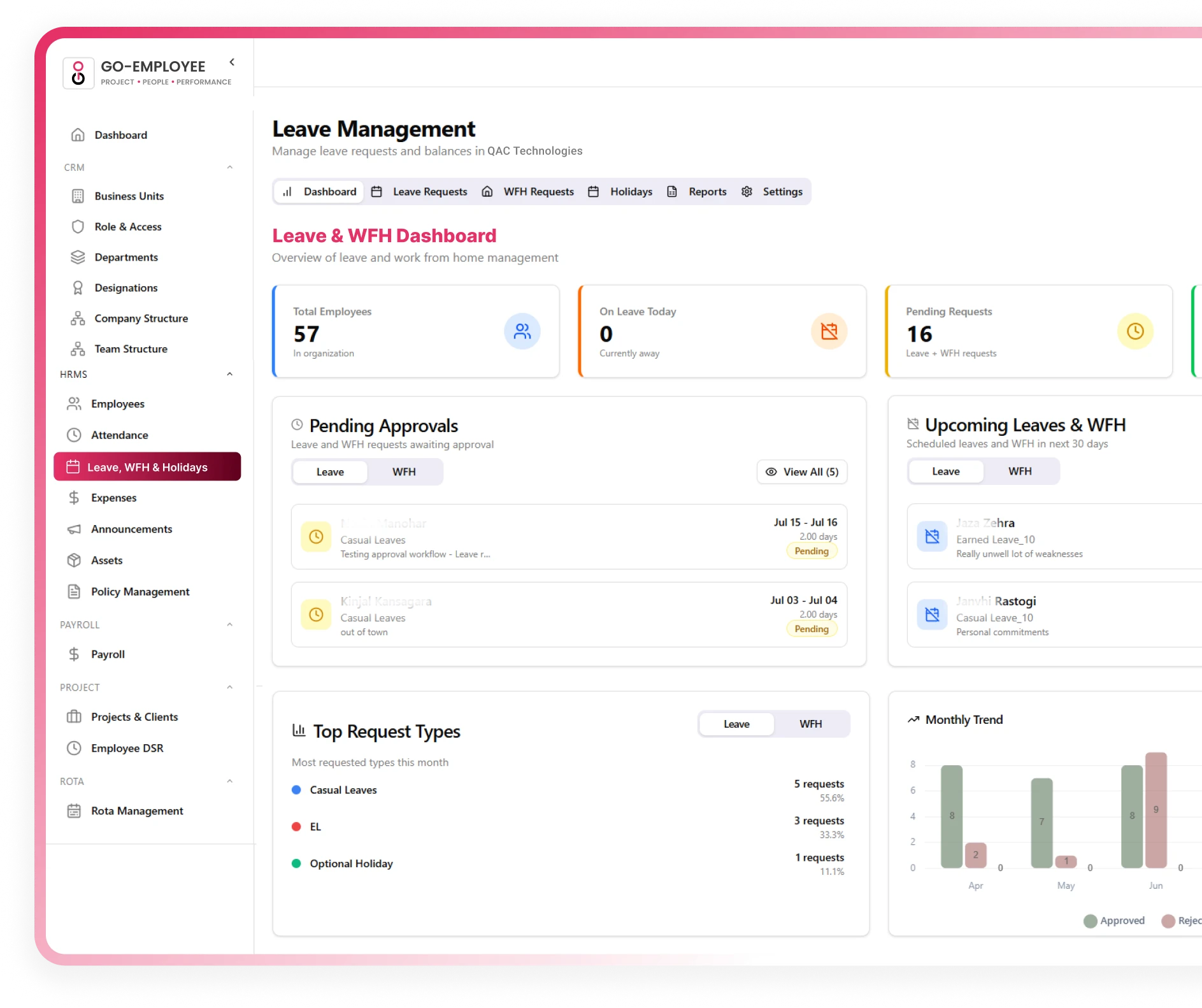Switch to the WFH Requests tab
The width and height of the screenshot is (1202, 1008).
click(528, 192)
